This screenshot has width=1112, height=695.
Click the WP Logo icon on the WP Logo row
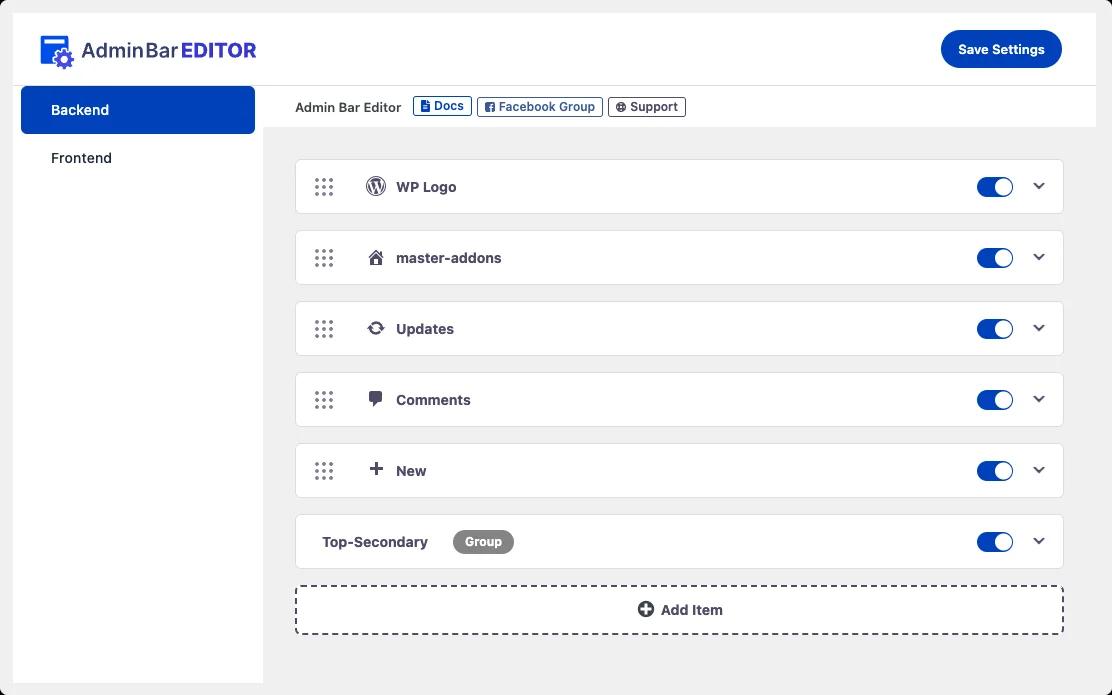point(375,186)
